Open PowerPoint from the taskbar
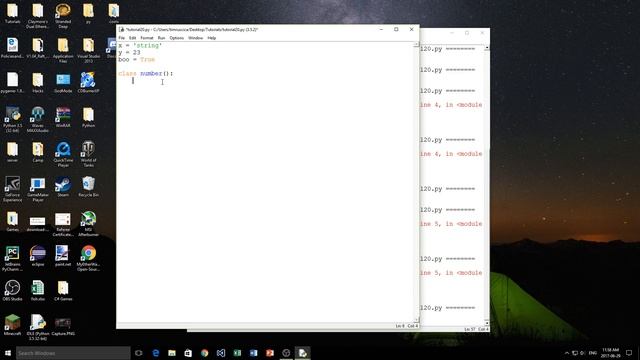The image size is (640, 360). coord(270,353)
